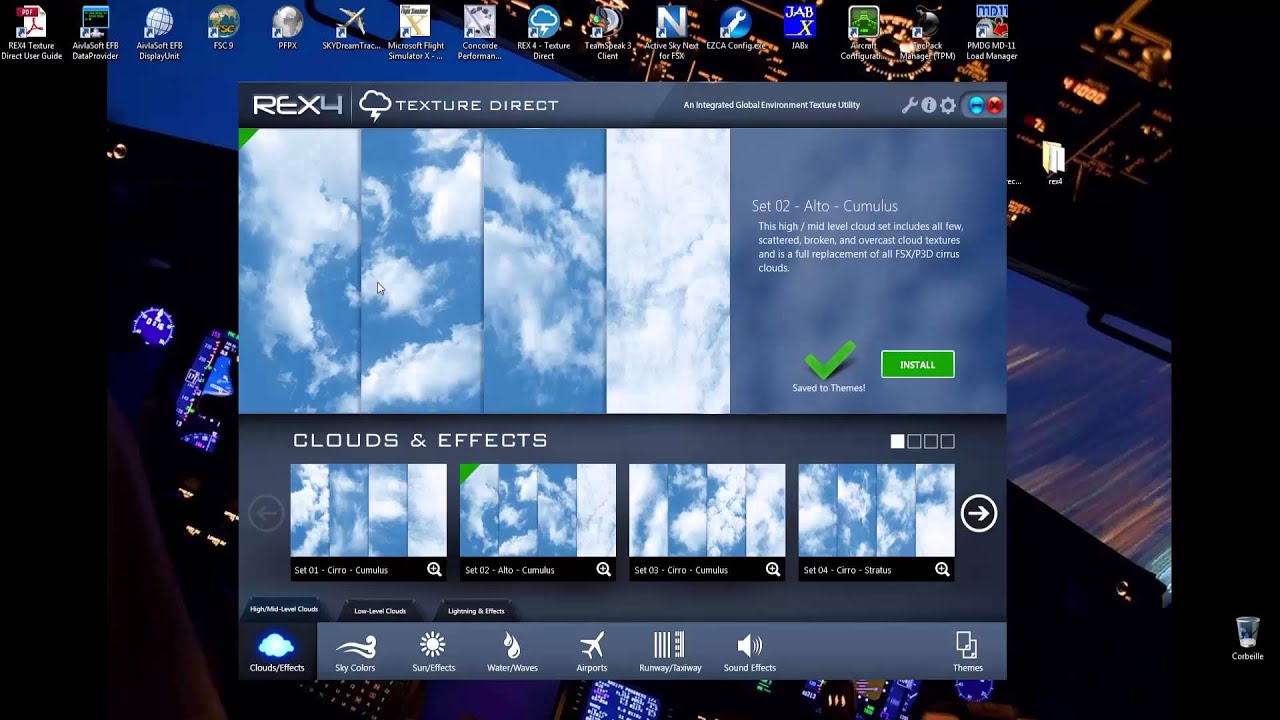Open the Clouds/Effects section
The image size is (1280, 720).
click(x=277, y=652)
